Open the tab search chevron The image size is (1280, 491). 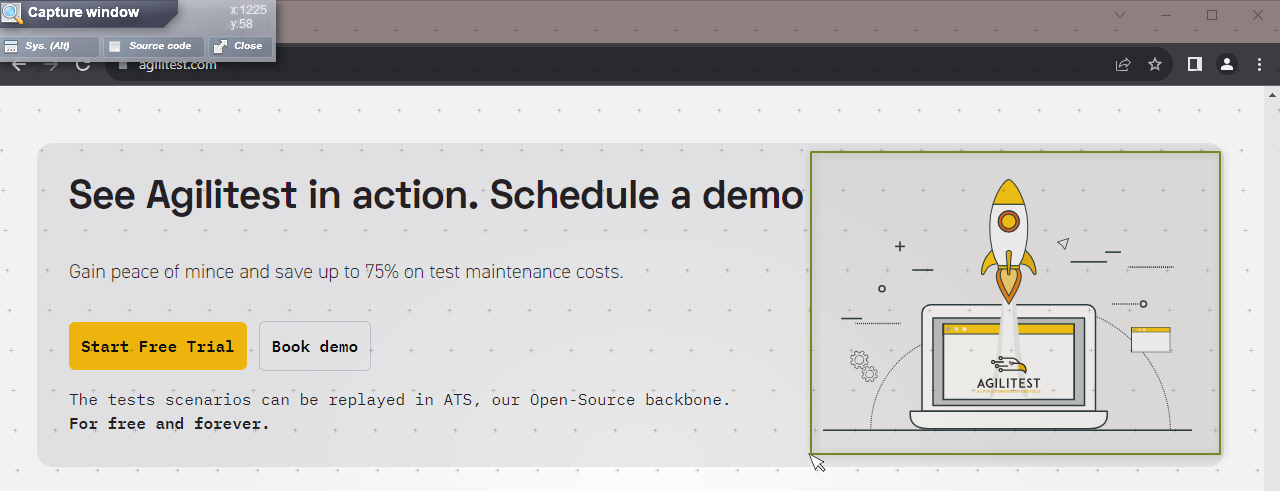1119,15
